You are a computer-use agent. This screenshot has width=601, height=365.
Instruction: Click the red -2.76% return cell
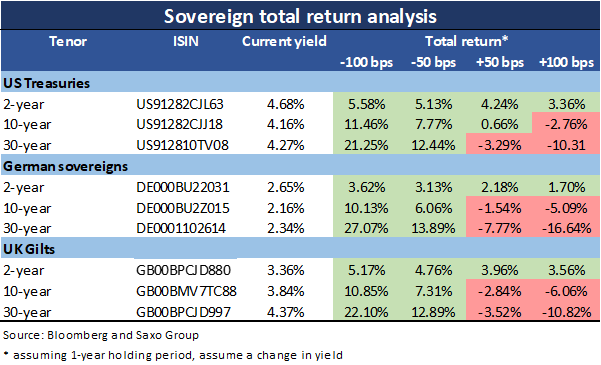point(566,123)
